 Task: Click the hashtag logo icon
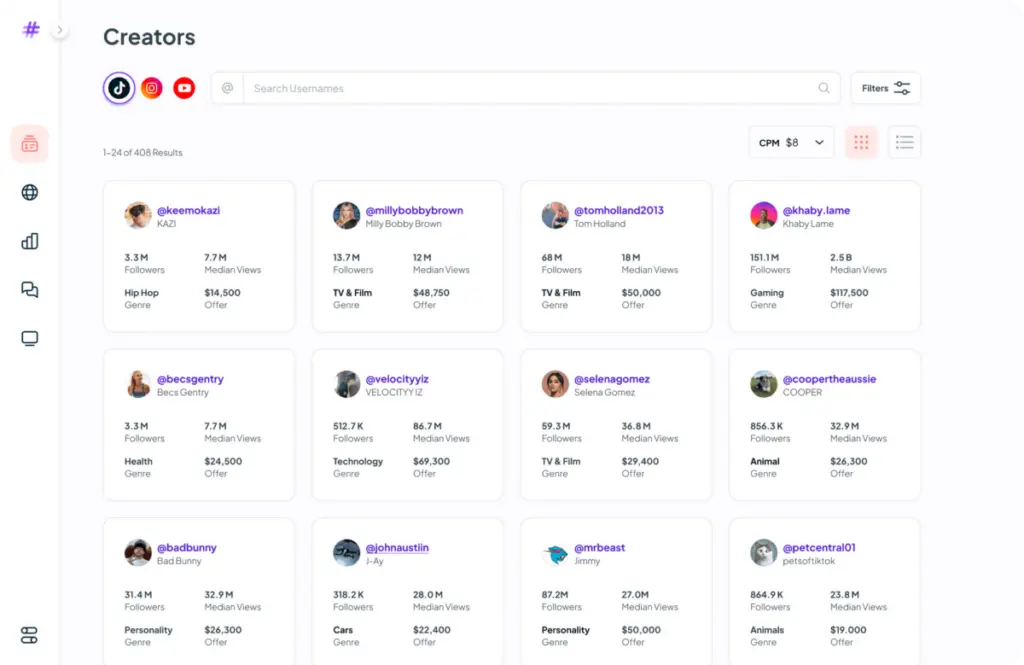[31, 29]
